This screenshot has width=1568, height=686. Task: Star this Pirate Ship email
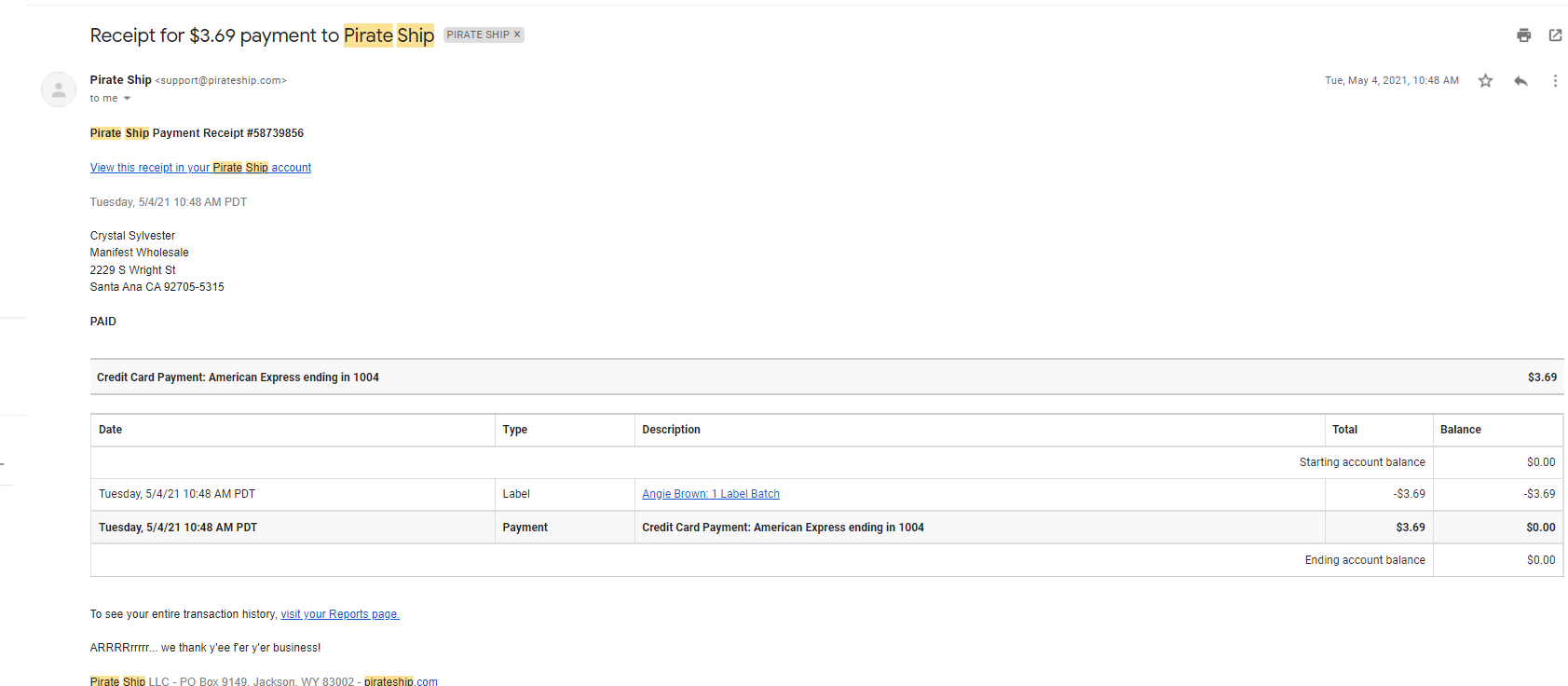[1485, 81]
